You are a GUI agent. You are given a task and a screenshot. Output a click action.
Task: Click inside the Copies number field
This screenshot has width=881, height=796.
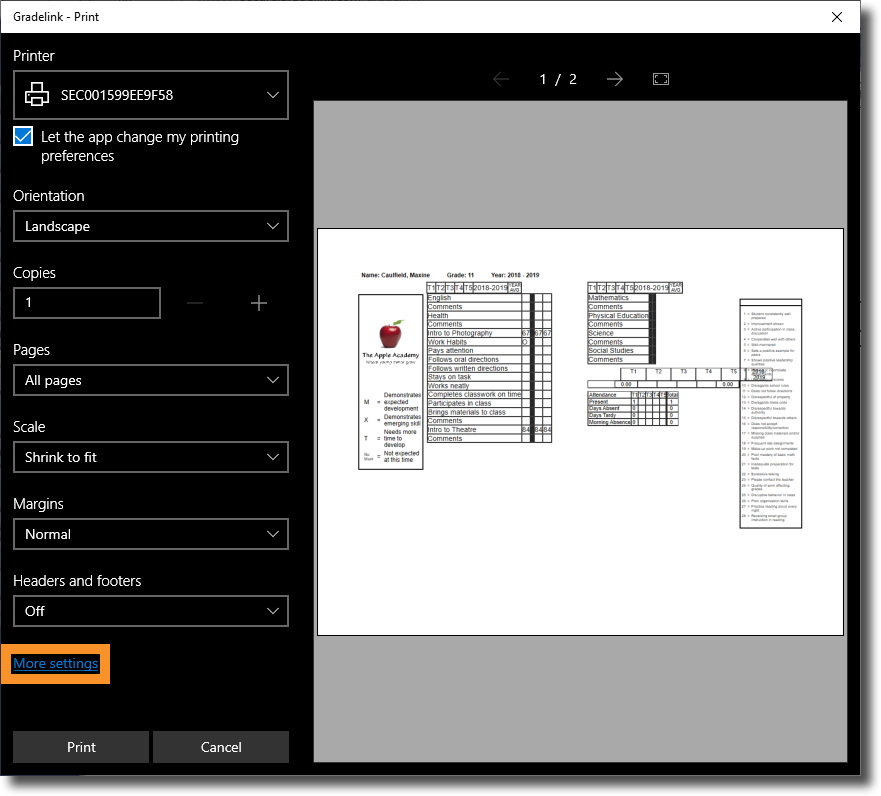point(87,303)
